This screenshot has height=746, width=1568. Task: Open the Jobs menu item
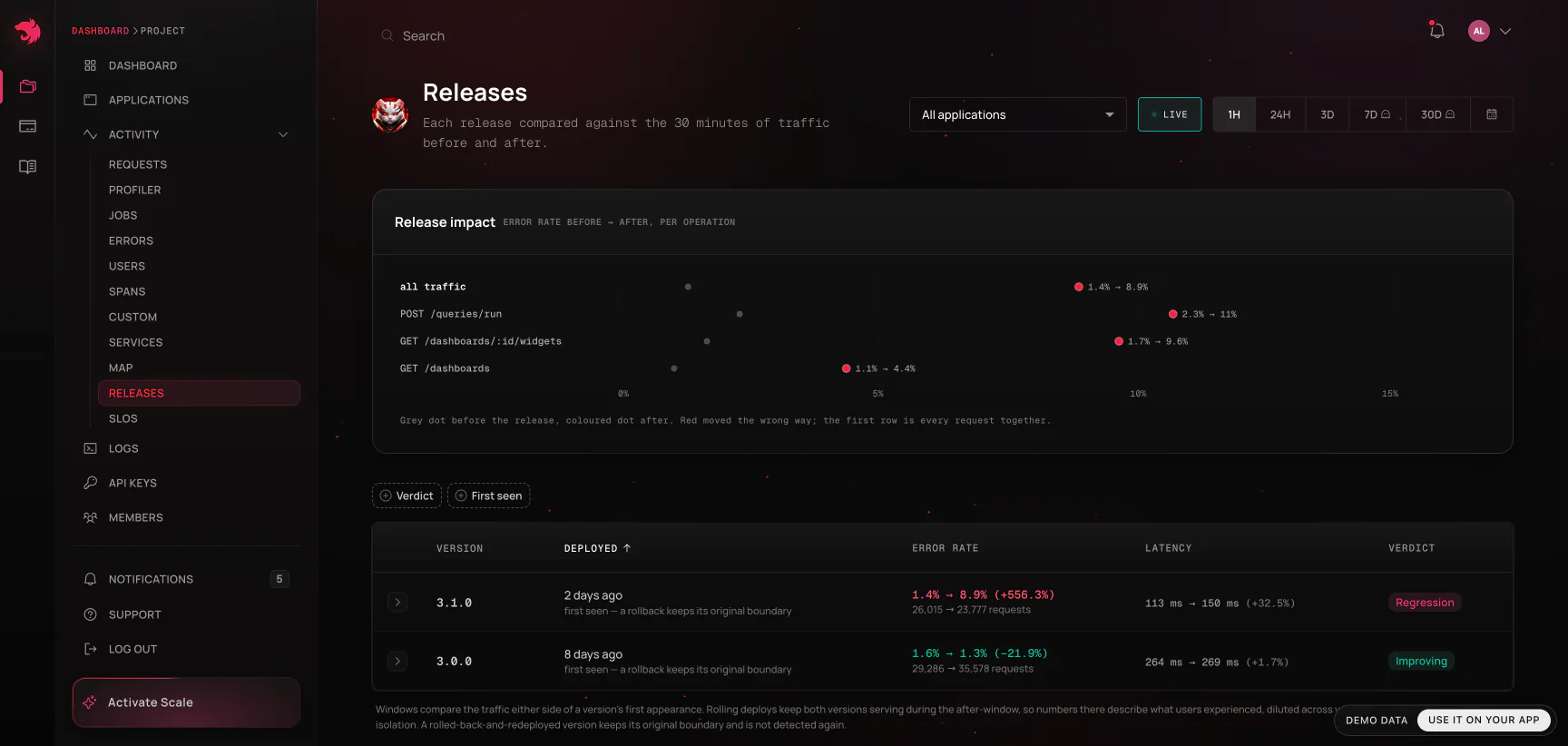122,215
